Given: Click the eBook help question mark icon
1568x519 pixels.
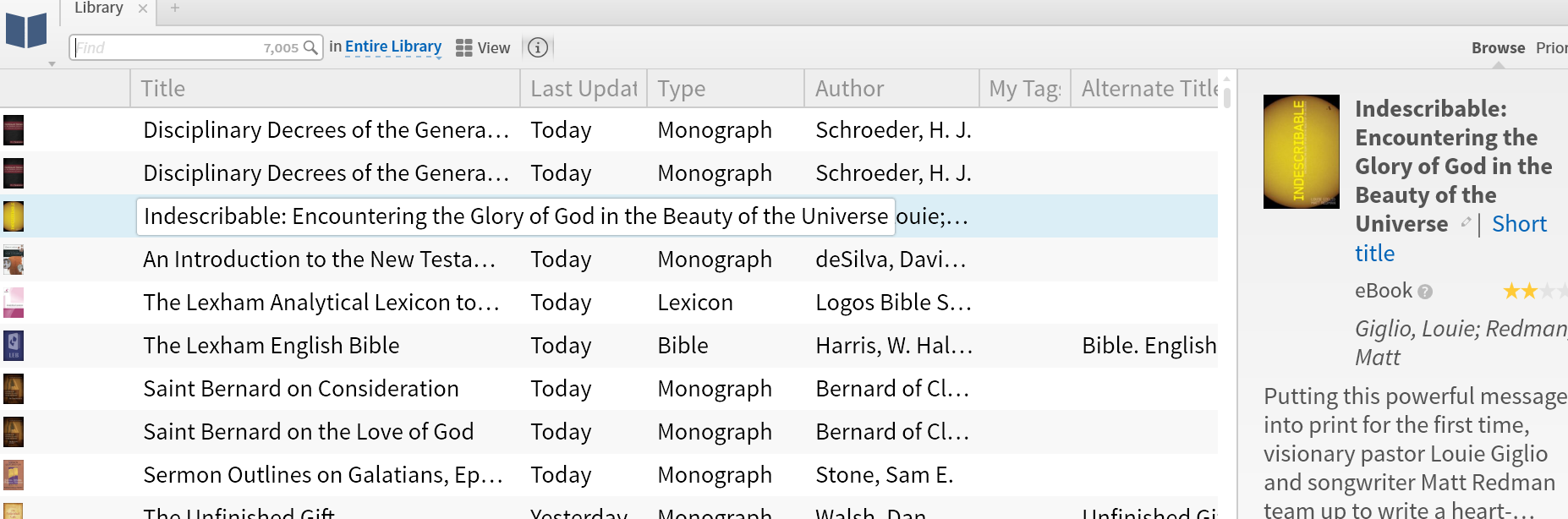Looking at the screenshot, I should tap(1425, 292).
